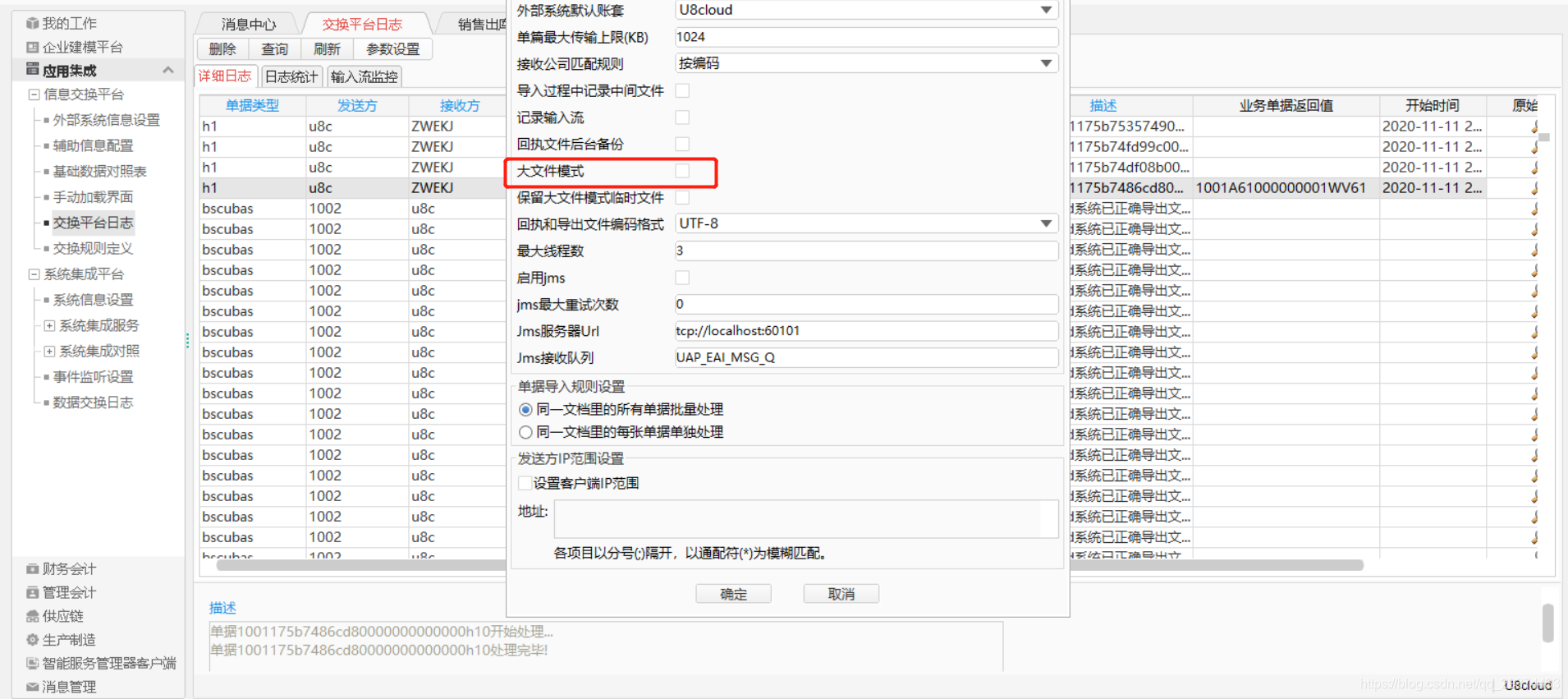Image resolution: width=1568 pixels, height=699 pixels.
Task: Click the Jms接收队列 field
Action: 866,357
